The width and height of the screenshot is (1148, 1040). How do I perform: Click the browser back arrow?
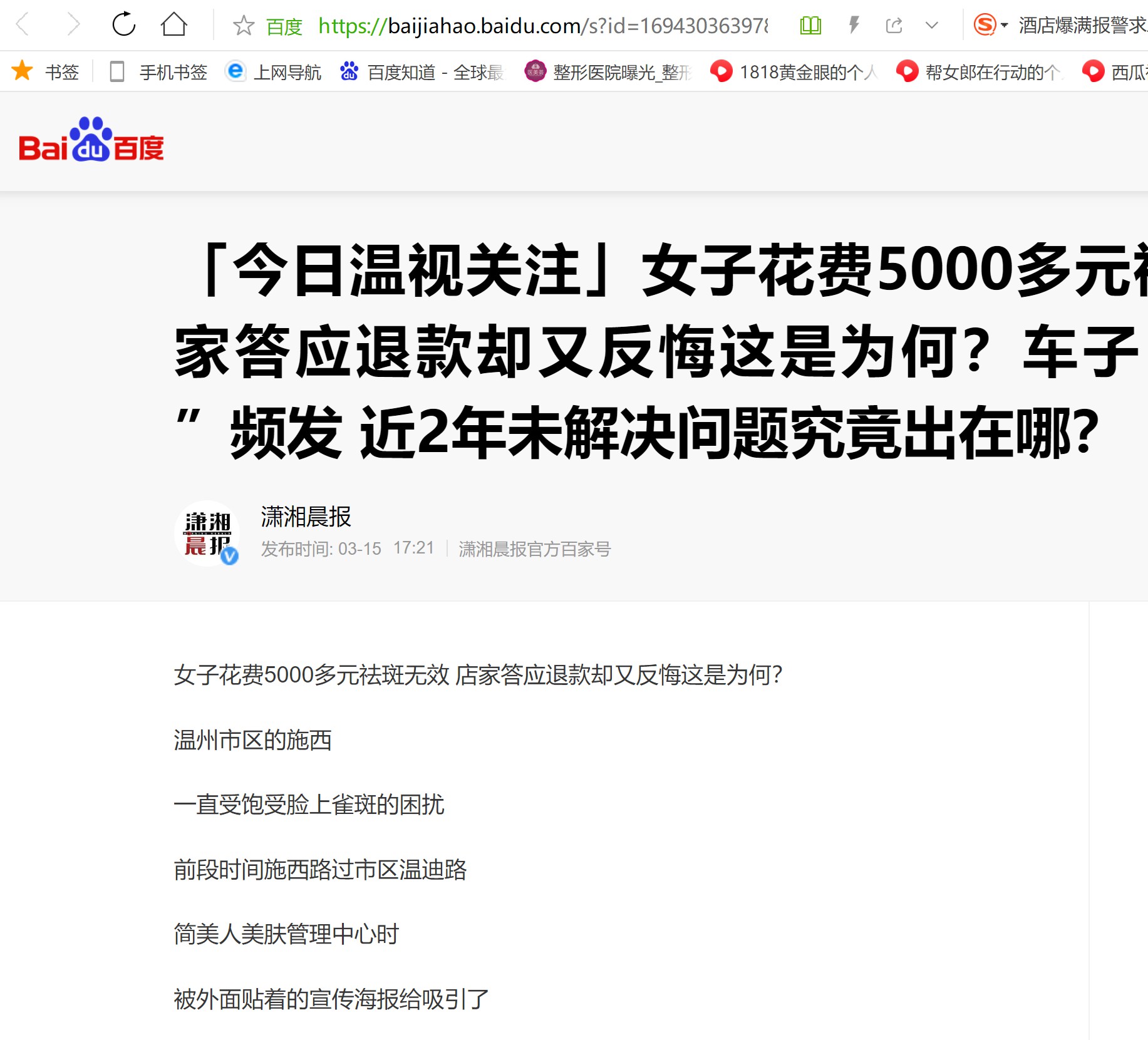(x=23, y=25)
